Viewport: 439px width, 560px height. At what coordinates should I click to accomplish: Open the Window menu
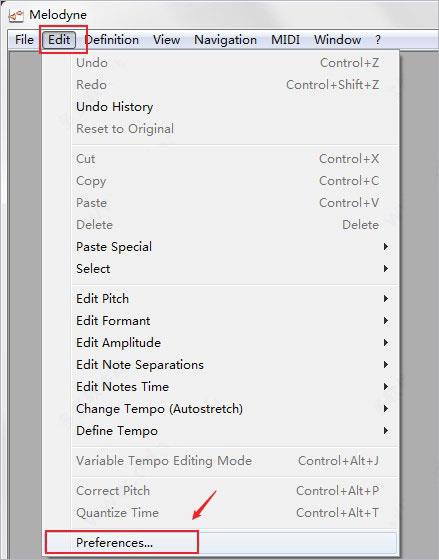[337, 40]
